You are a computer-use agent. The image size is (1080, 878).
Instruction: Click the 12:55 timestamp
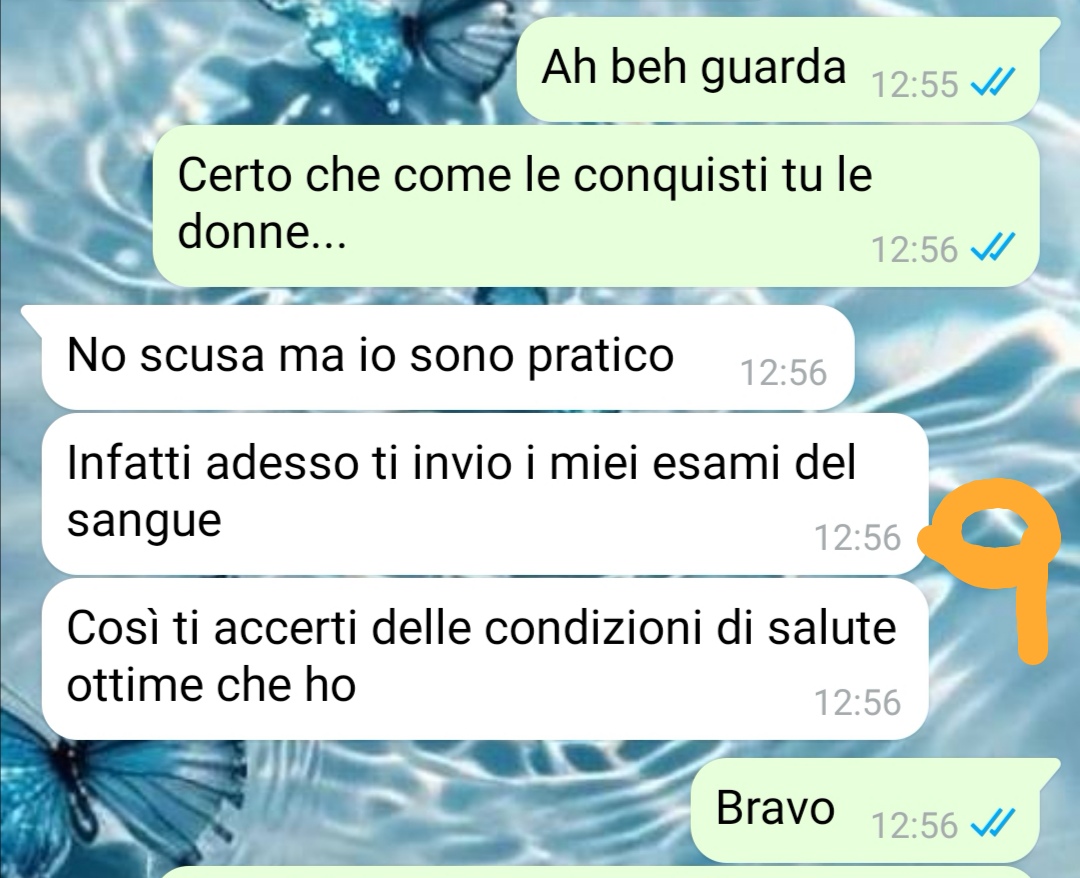(915, 85)
